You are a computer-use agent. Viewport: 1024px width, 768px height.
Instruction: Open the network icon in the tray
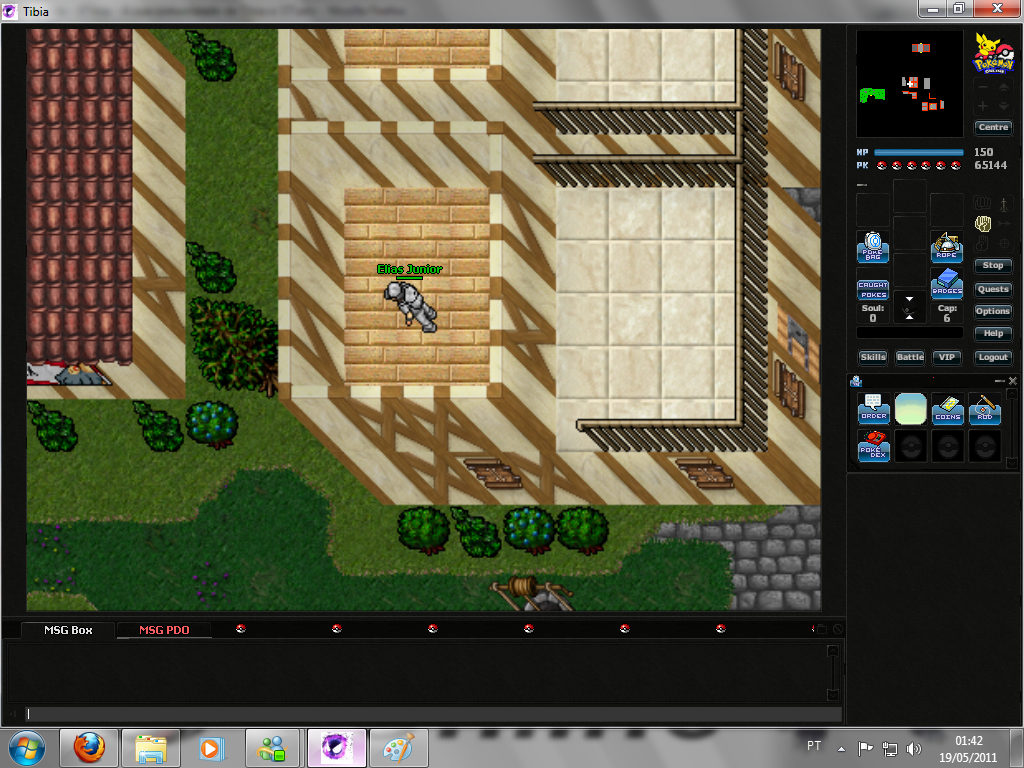[x=889, y=748]
